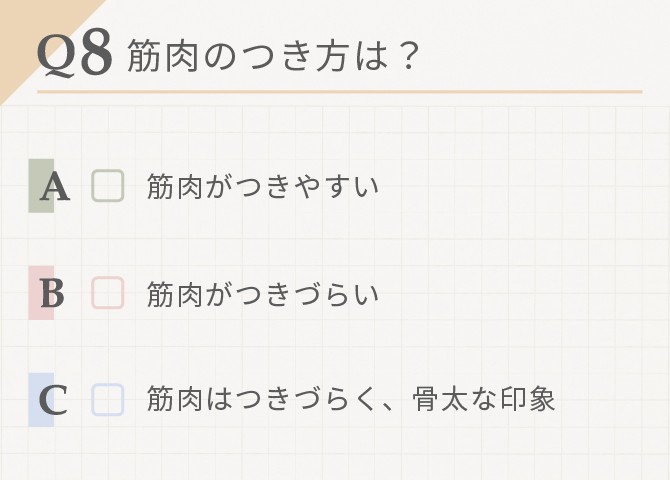670x480 pixels.
Task: Click the green color block behind A
Action: (41, 186)
